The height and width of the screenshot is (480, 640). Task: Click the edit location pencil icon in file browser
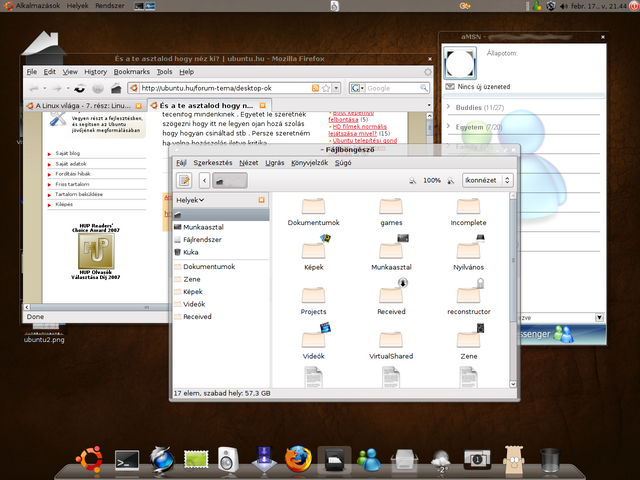click(x=184, y=180)
